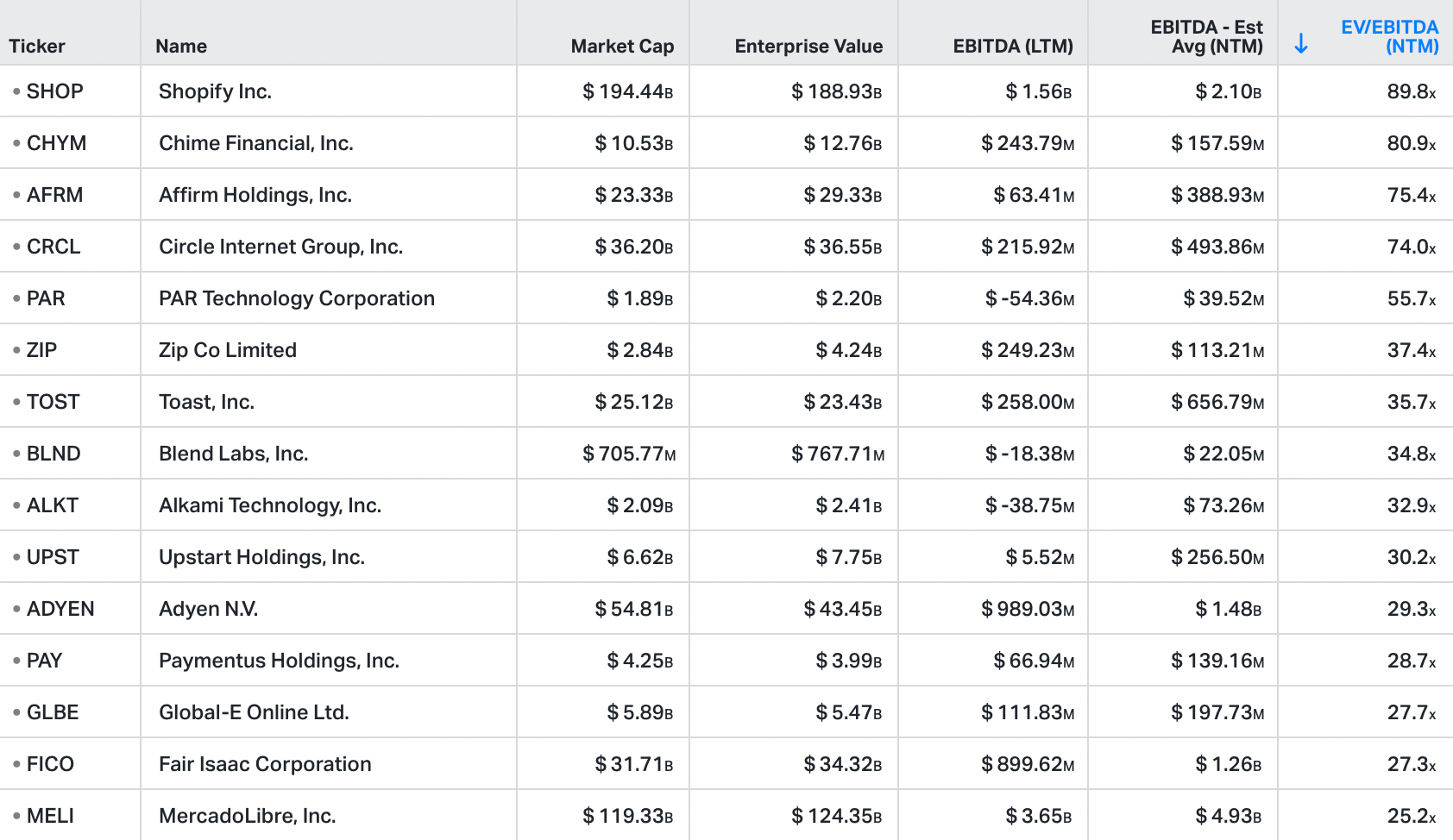The height and width of the screenshot is (840, 1453).
Task: Open the ZIP ticker
Action: 42,350
